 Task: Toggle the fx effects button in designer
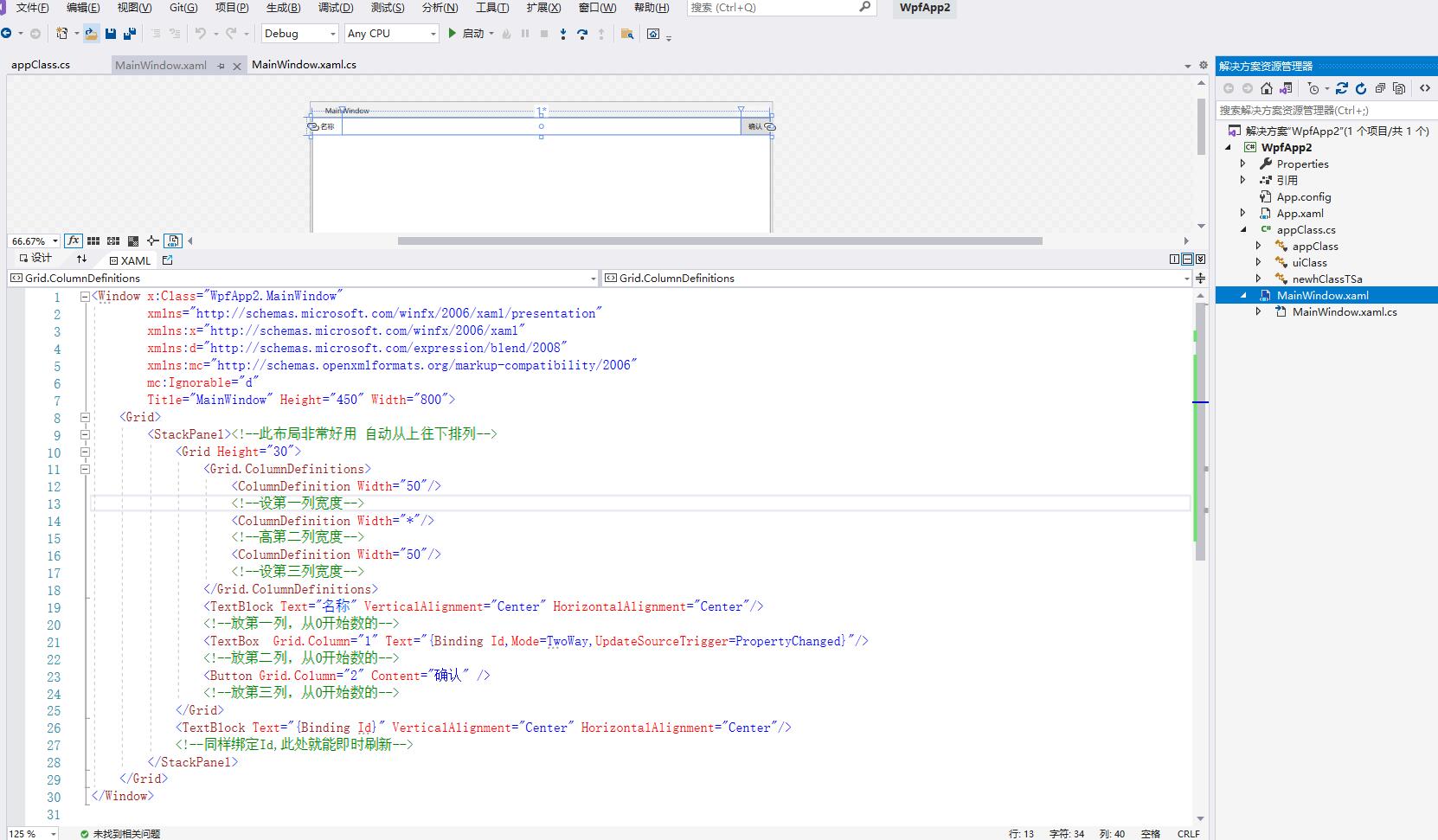tap(74, 240)
